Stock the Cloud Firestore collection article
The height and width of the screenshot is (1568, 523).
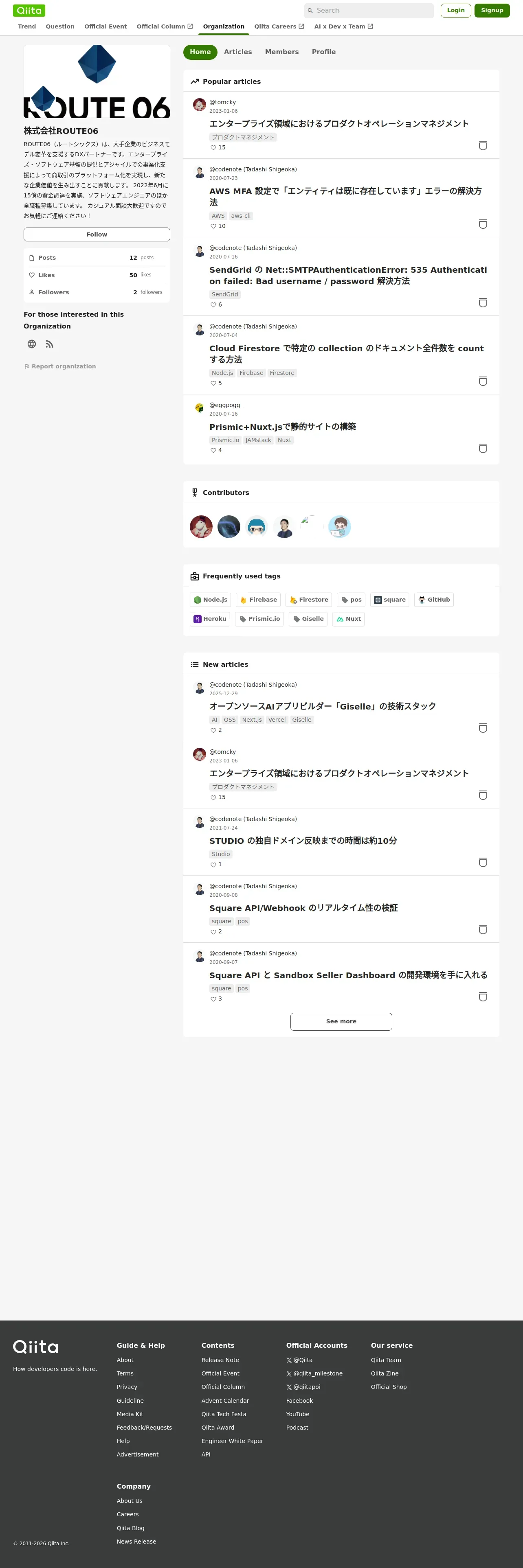point(483,381)
